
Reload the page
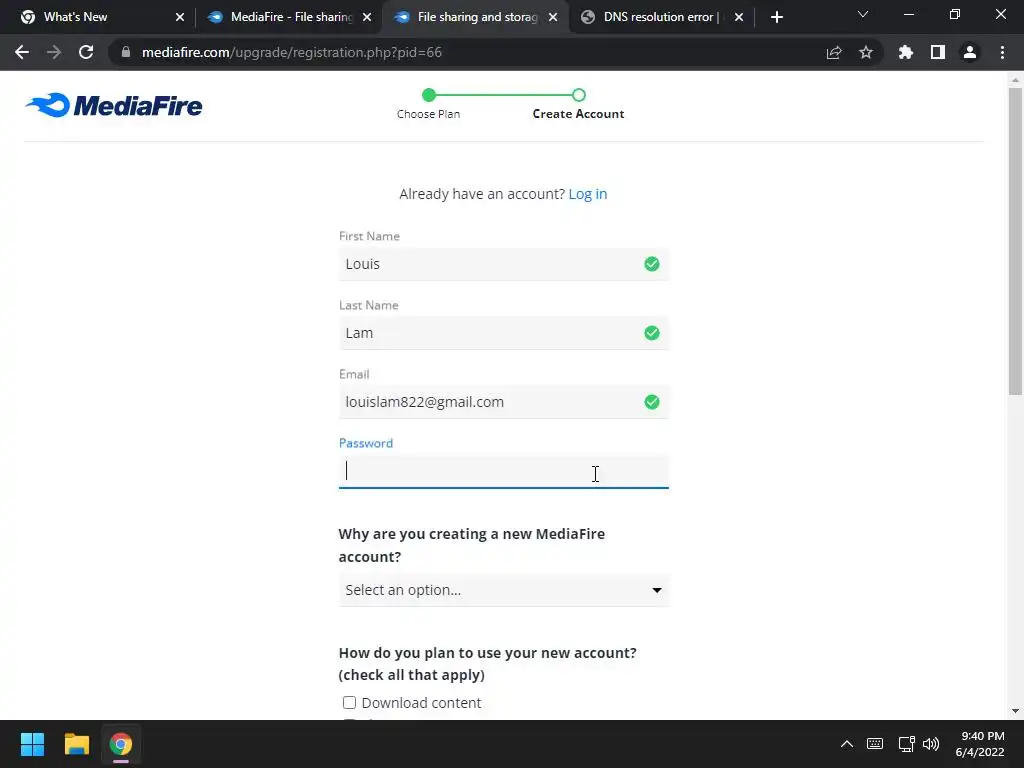click(x=86, y=52)
